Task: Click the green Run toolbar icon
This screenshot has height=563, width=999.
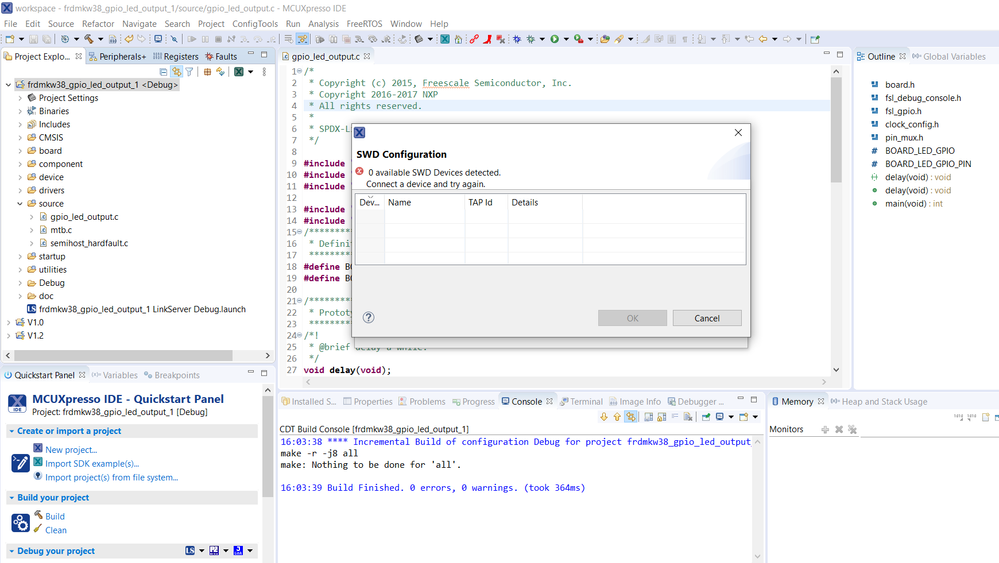Action: click(x=555, y=39)
